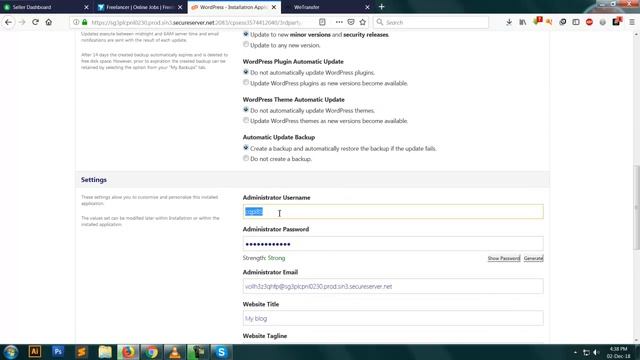Open a new browser tab
Image resolution: width=640 pixels, height=360 pixels.
pyautogui.click(x=381, y=7)
